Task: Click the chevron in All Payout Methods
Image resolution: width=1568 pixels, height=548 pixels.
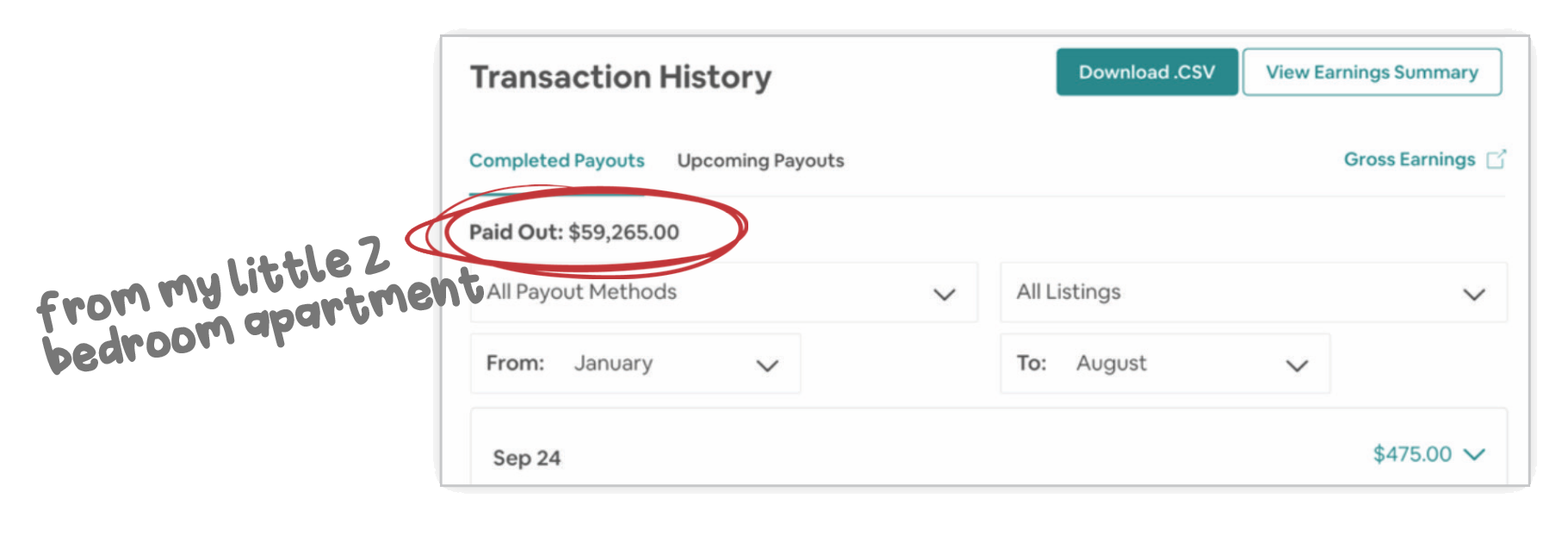Action: 945,295
